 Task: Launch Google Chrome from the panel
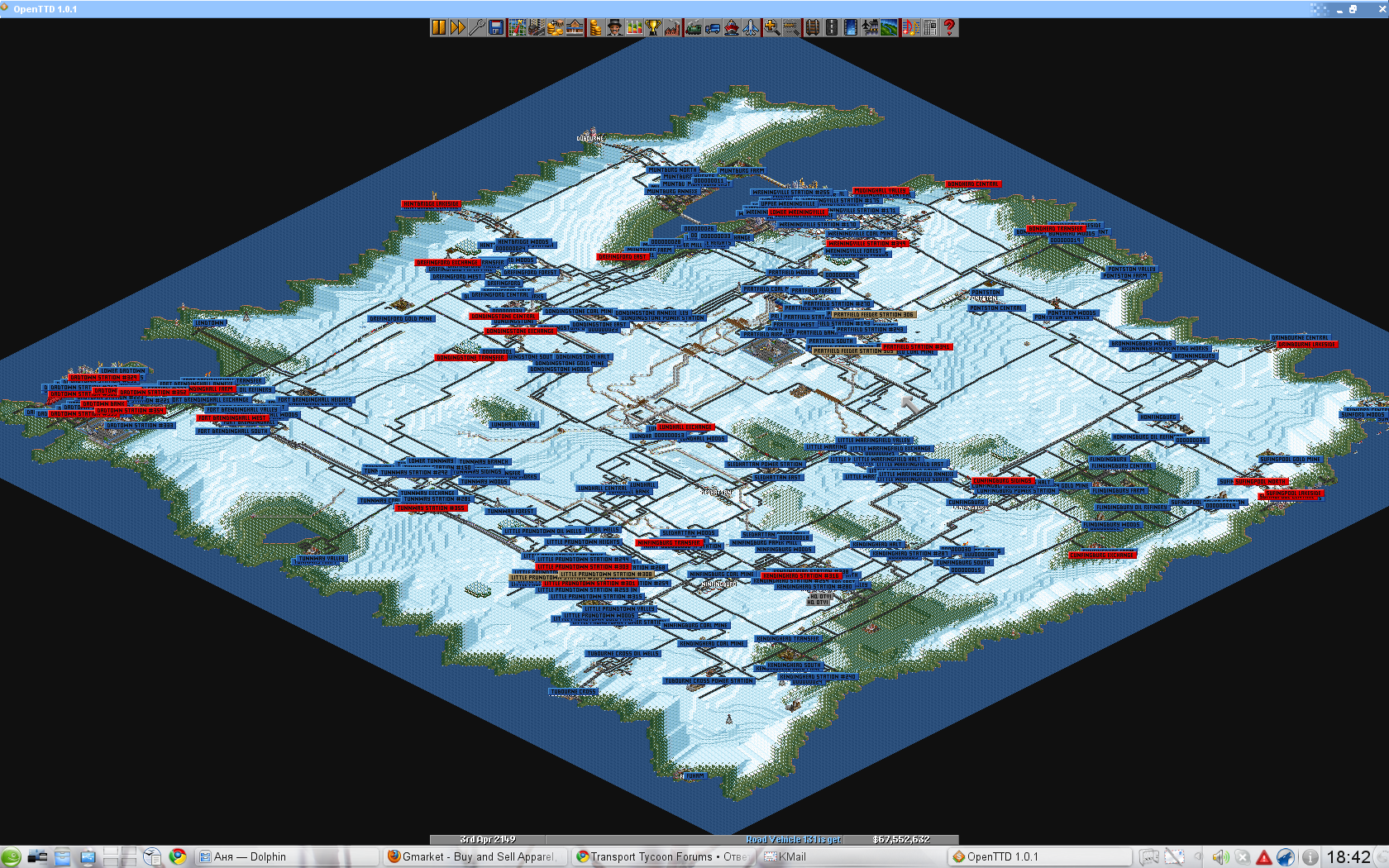(178, 856)
